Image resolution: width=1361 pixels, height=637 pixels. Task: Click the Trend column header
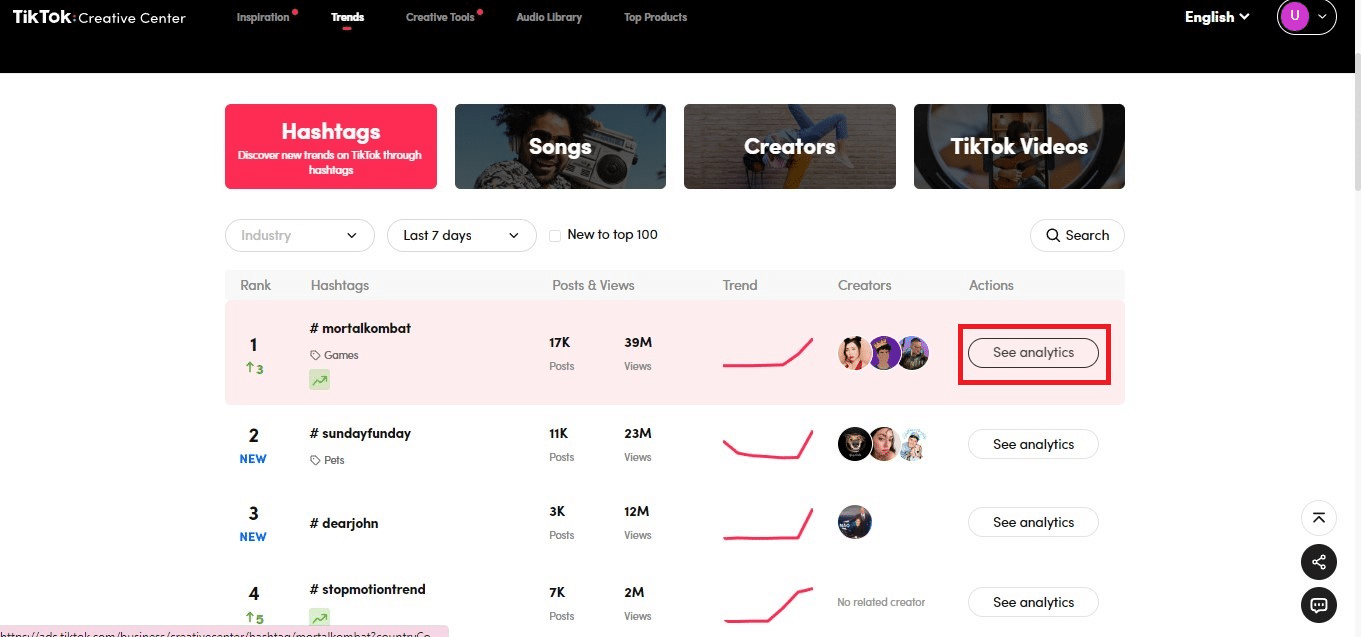(740, 285)
